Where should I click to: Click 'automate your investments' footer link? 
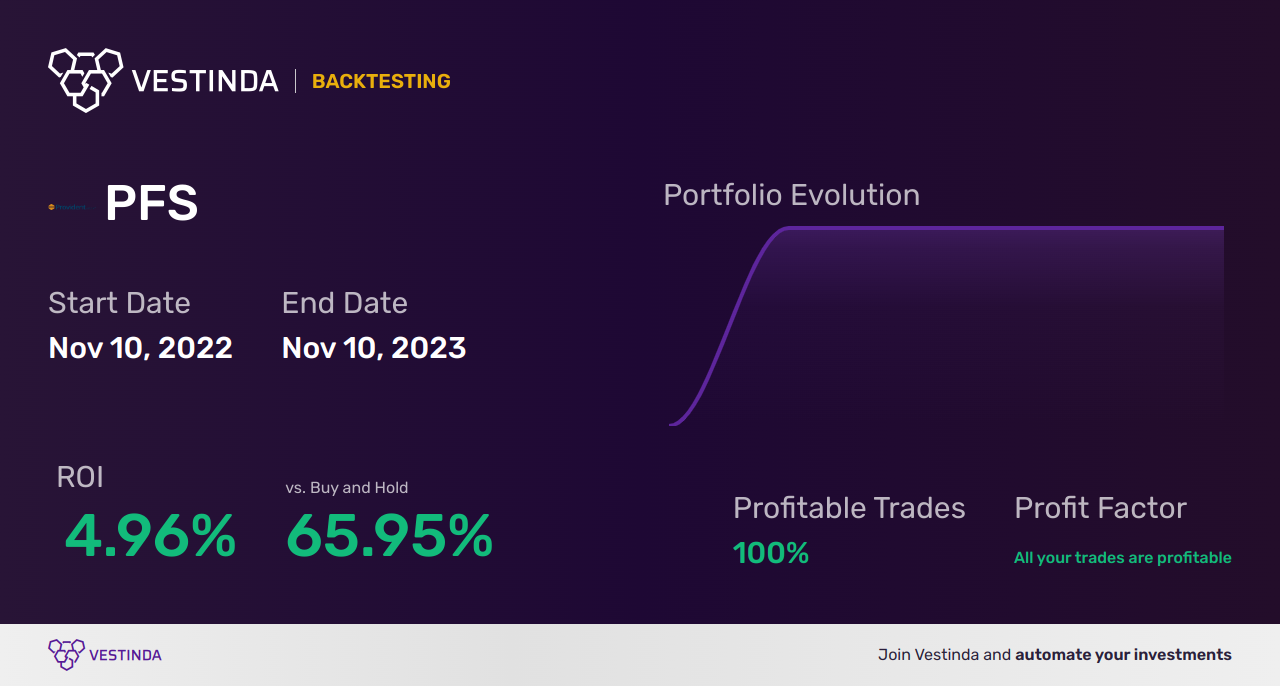pos(1123,655)
